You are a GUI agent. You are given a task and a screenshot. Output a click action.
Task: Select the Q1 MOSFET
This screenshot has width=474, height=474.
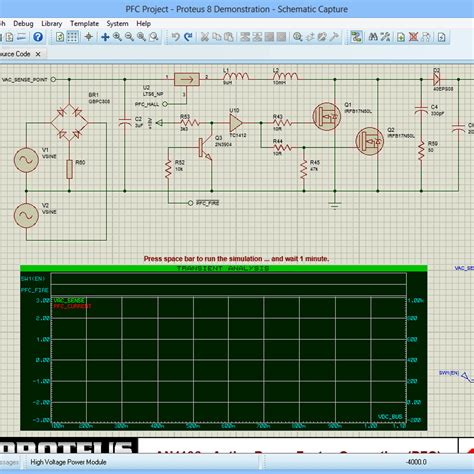coord(327,117)
